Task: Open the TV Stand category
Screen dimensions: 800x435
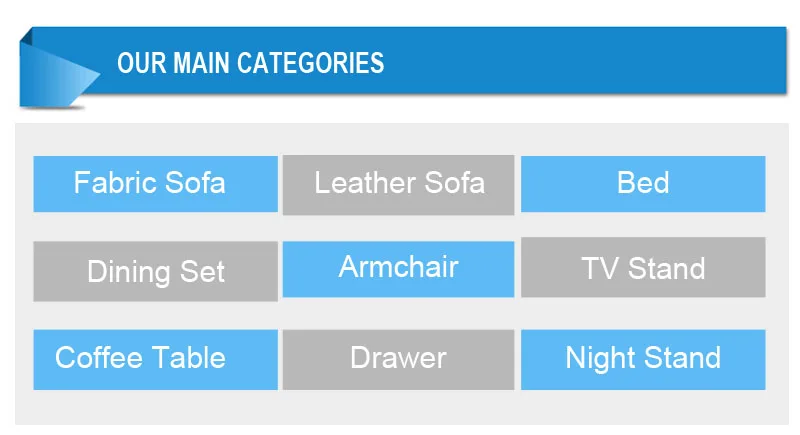Action: pyautogui.click(x=643, y=268)
